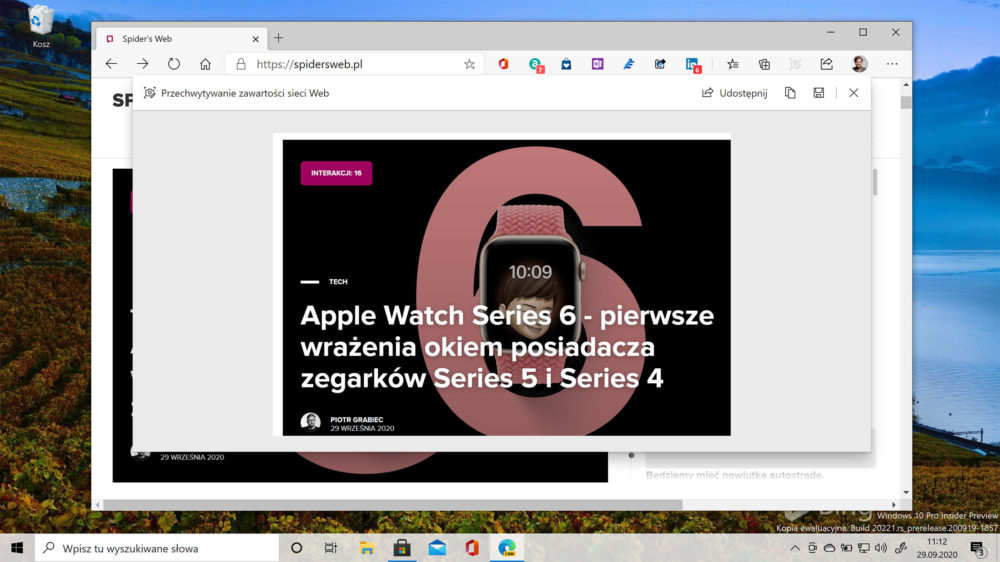Open Office app from the taskbar

click(x=472, y=548)
